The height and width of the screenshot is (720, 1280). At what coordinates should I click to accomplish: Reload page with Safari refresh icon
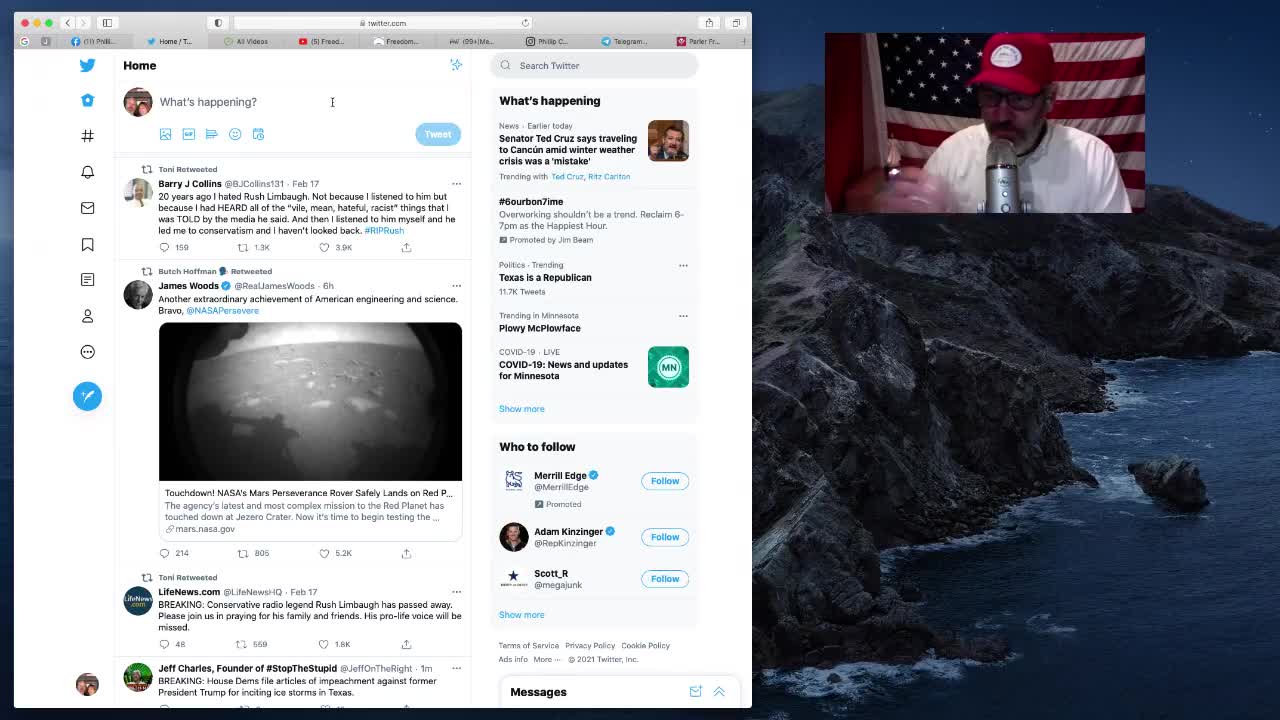pyautogui.click(x=525, y=23)
